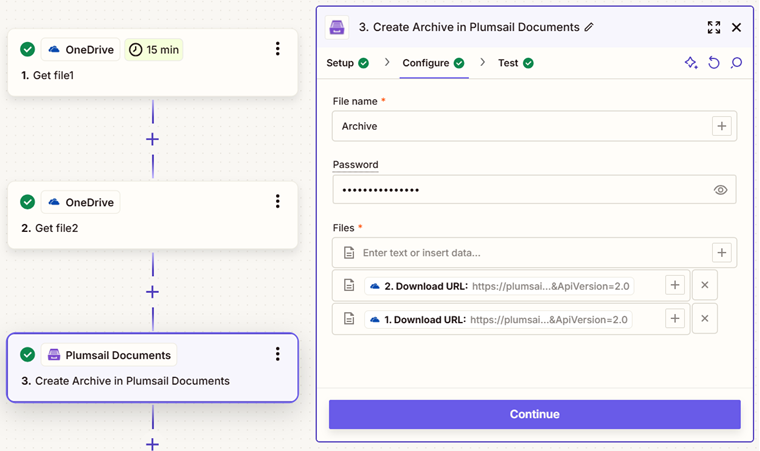Show the password with the eye icon
The image size is (760, 451).
pos(721,190)
